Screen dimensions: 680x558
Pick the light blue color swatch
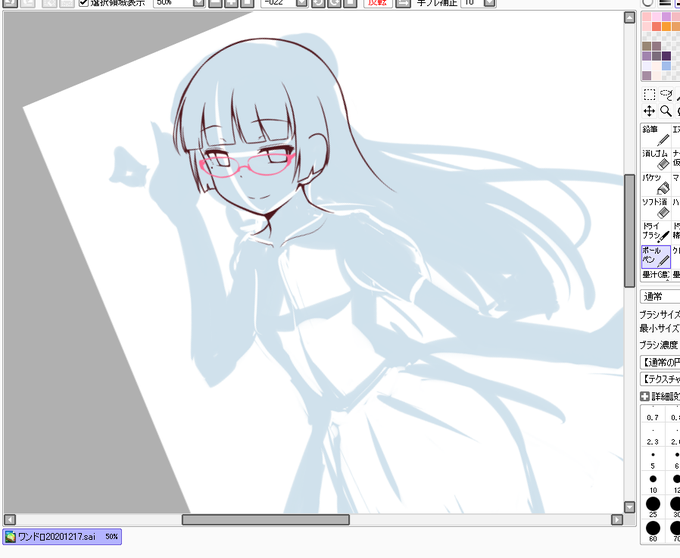click(x=666, y=66)
